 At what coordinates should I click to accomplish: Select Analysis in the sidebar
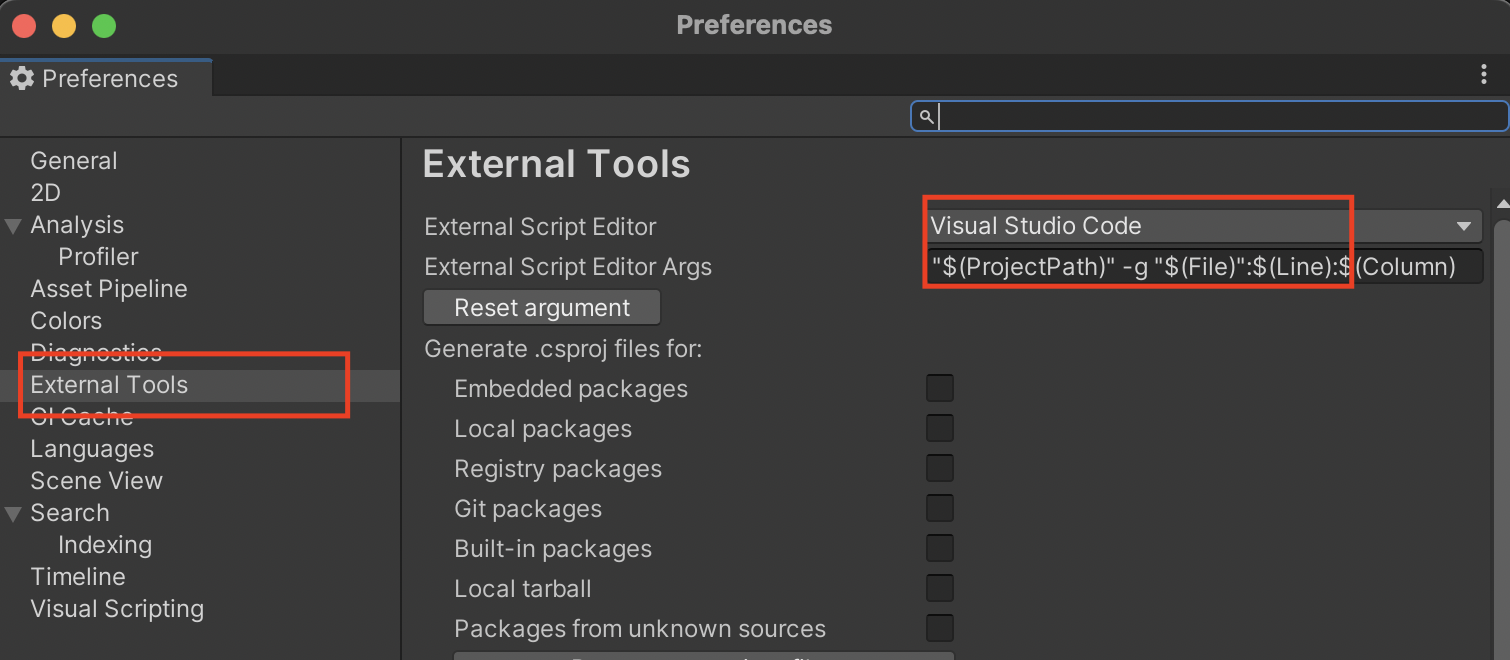pos(77,225)
